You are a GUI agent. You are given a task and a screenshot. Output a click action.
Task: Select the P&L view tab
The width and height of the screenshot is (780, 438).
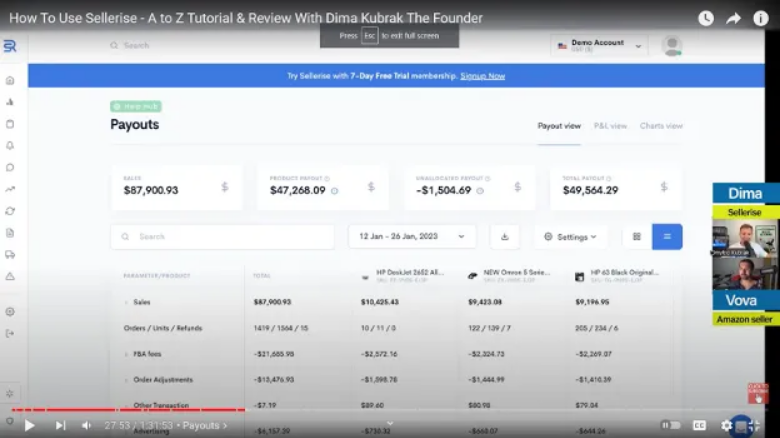pyautogui.click(x=610, y=126)
